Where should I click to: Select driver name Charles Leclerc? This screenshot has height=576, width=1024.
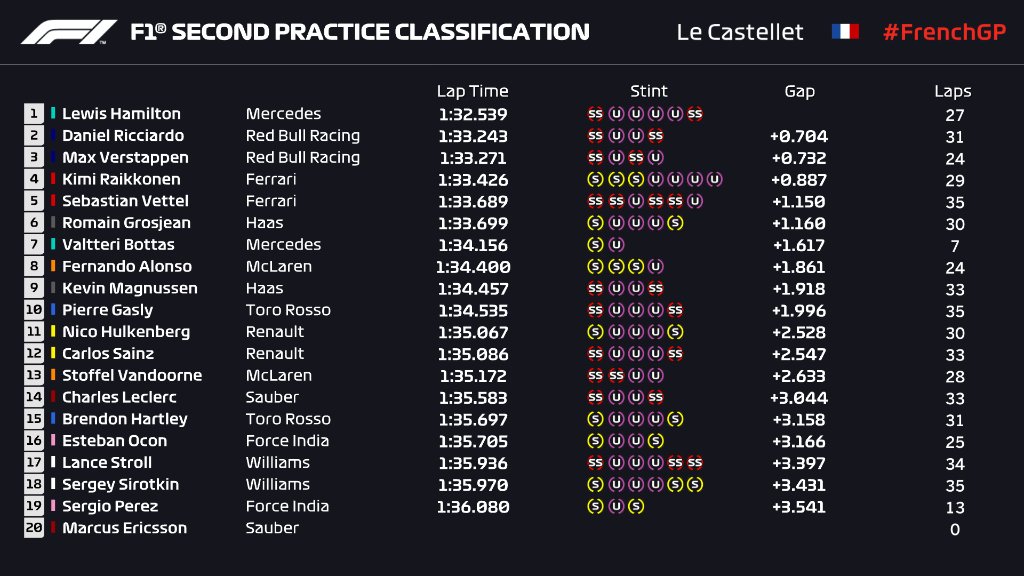point(118,397)
